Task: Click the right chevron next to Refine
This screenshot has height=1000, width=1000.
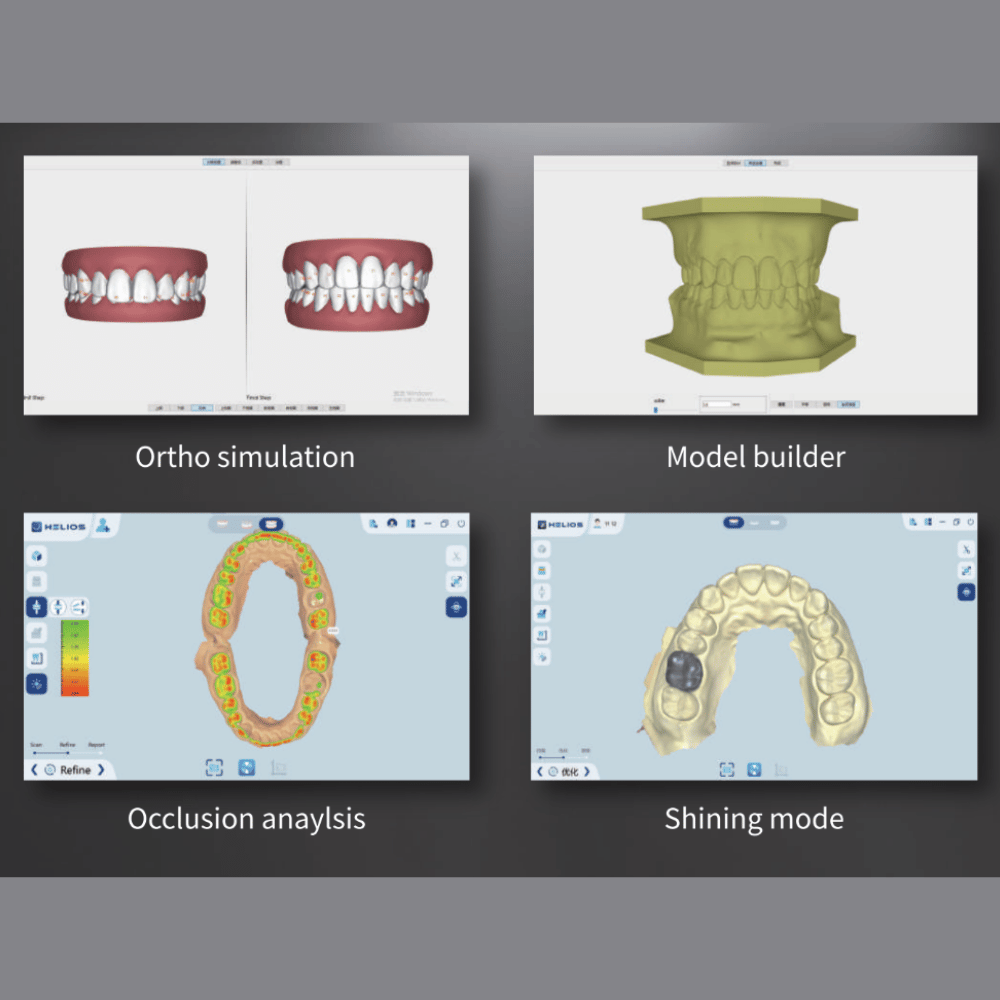Action: [101, 770]
